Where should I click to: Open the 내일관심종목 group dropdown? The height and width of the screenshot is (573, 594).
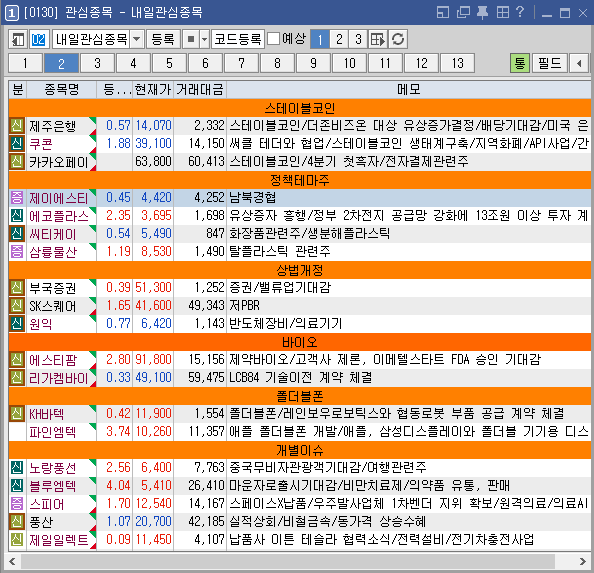[x=137, y=39]
